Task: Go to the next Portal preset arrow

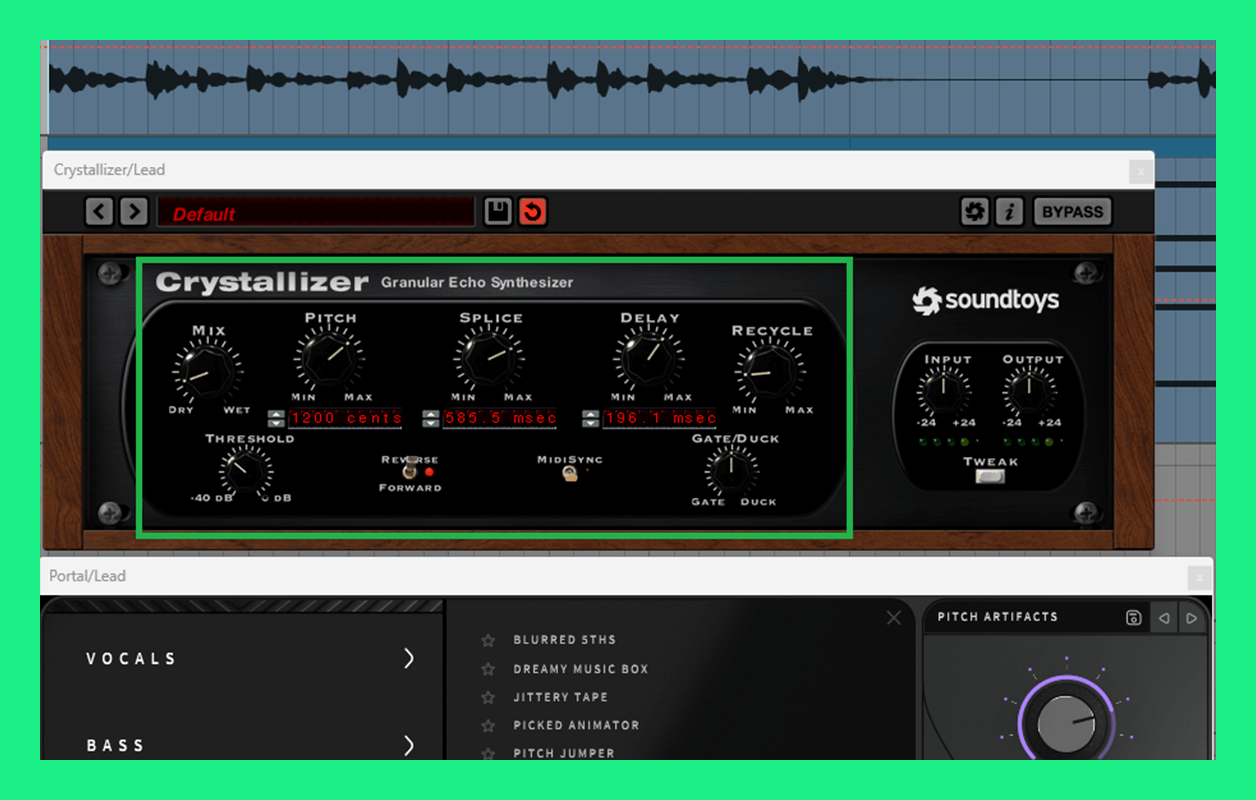Action: point(1191,618)
